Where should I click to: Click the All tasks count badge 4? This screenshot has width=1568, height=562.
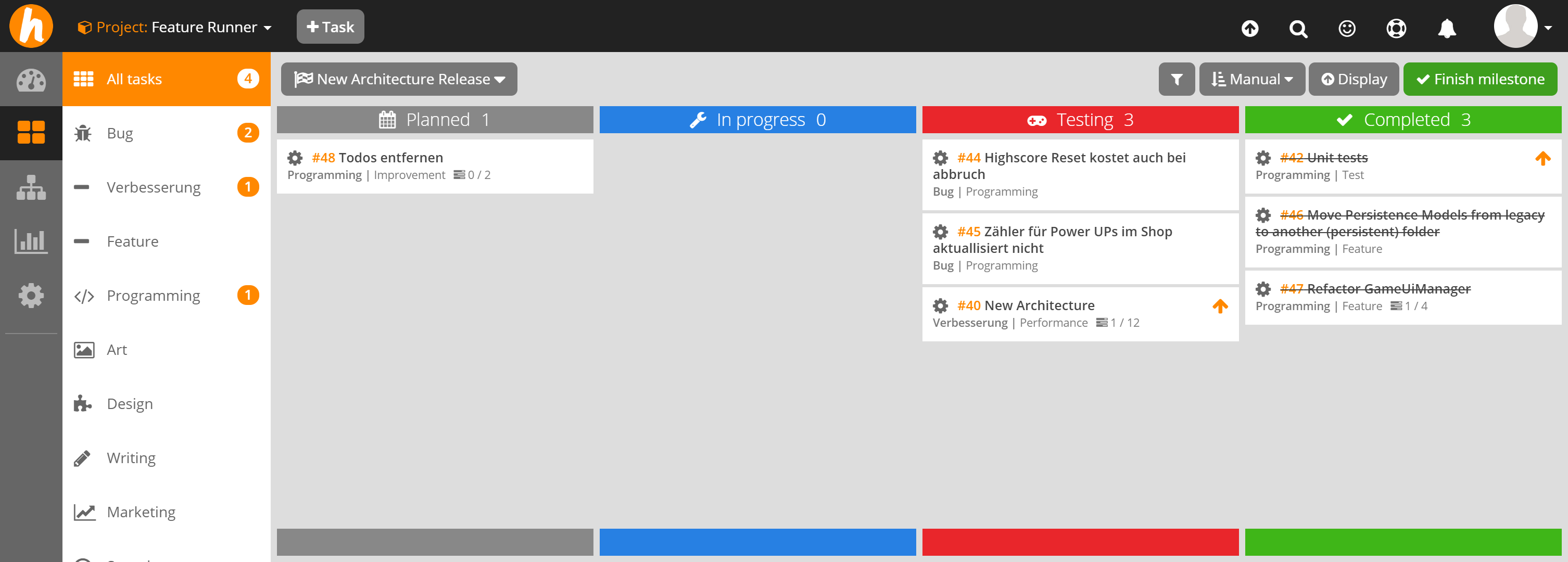click(x=248, y=79)
